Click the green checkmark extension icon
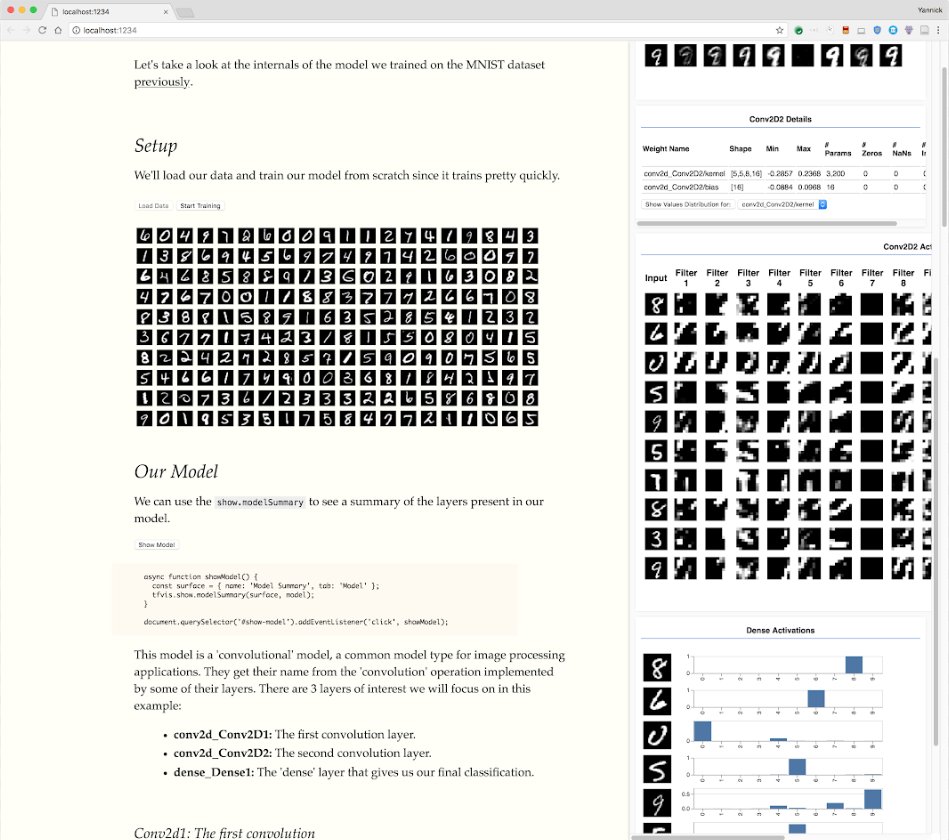 [x=798, y=30]
